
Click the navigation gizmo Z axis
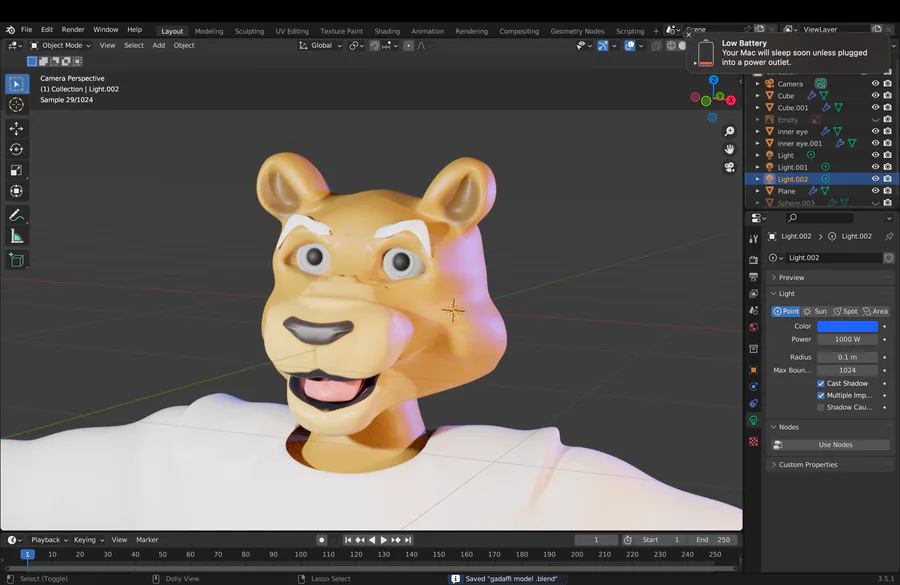coord(713,80)
